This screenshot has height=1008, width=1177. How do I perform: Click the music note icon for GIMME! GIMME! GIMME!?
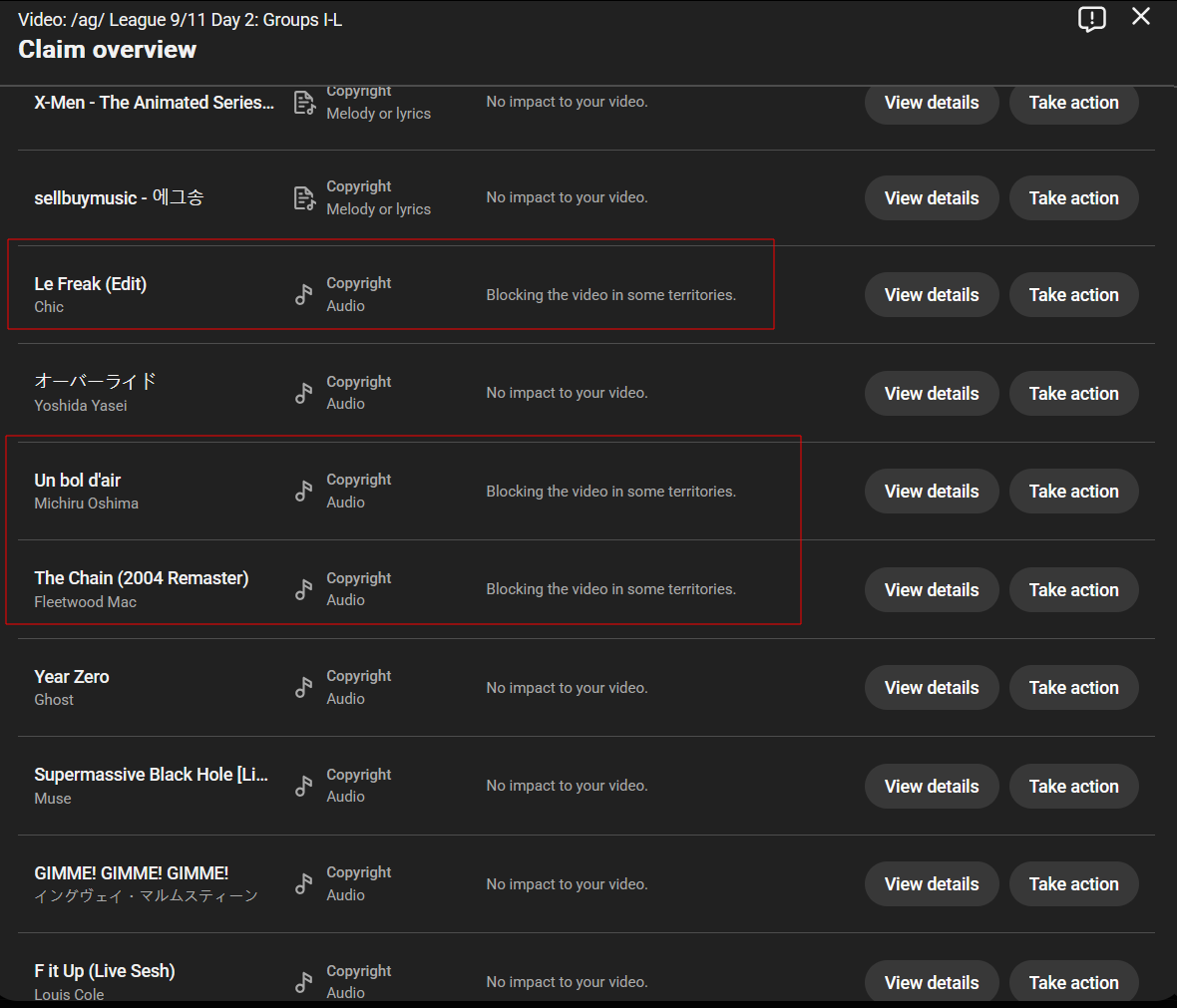click(303, 883)
